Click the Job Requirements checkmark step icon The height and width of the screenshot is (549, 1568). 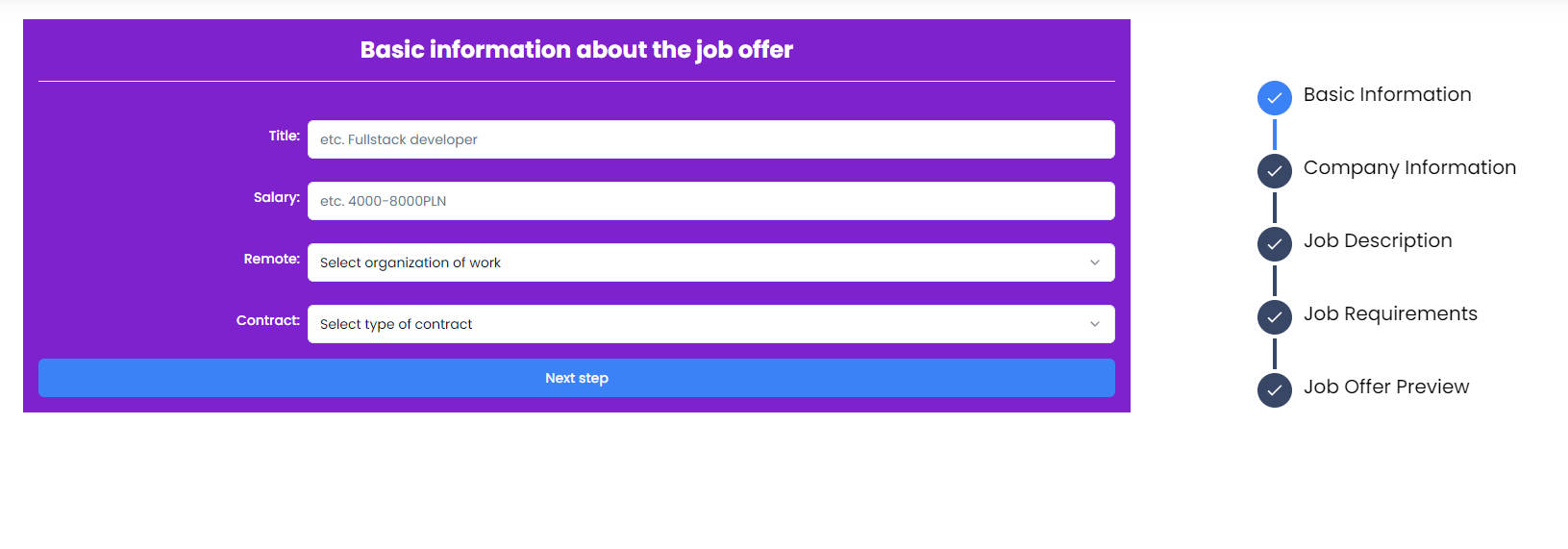tap(1274, 317)
